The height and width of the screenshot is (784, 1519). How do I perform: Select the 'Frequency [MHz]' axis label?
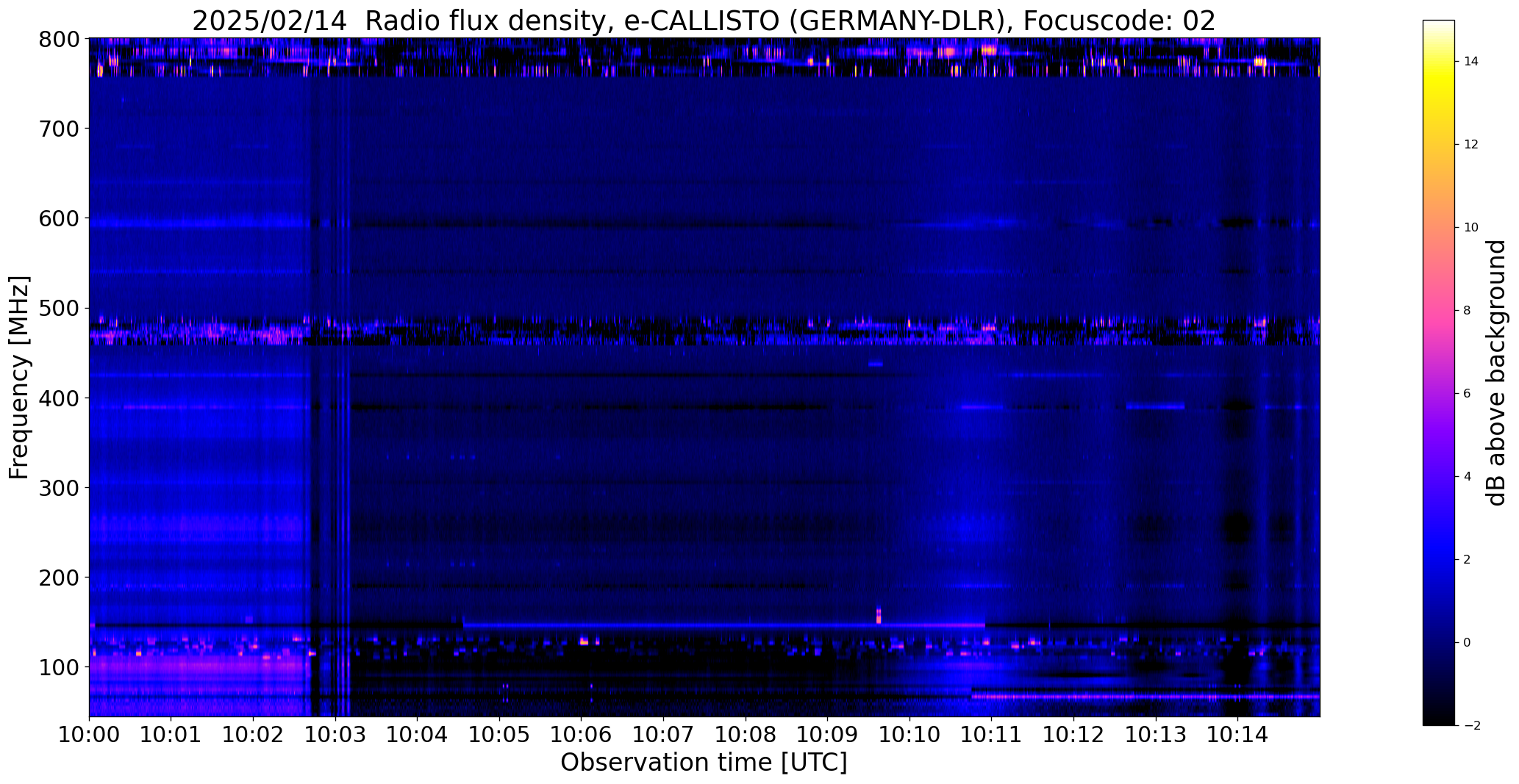tap(20, 378)
